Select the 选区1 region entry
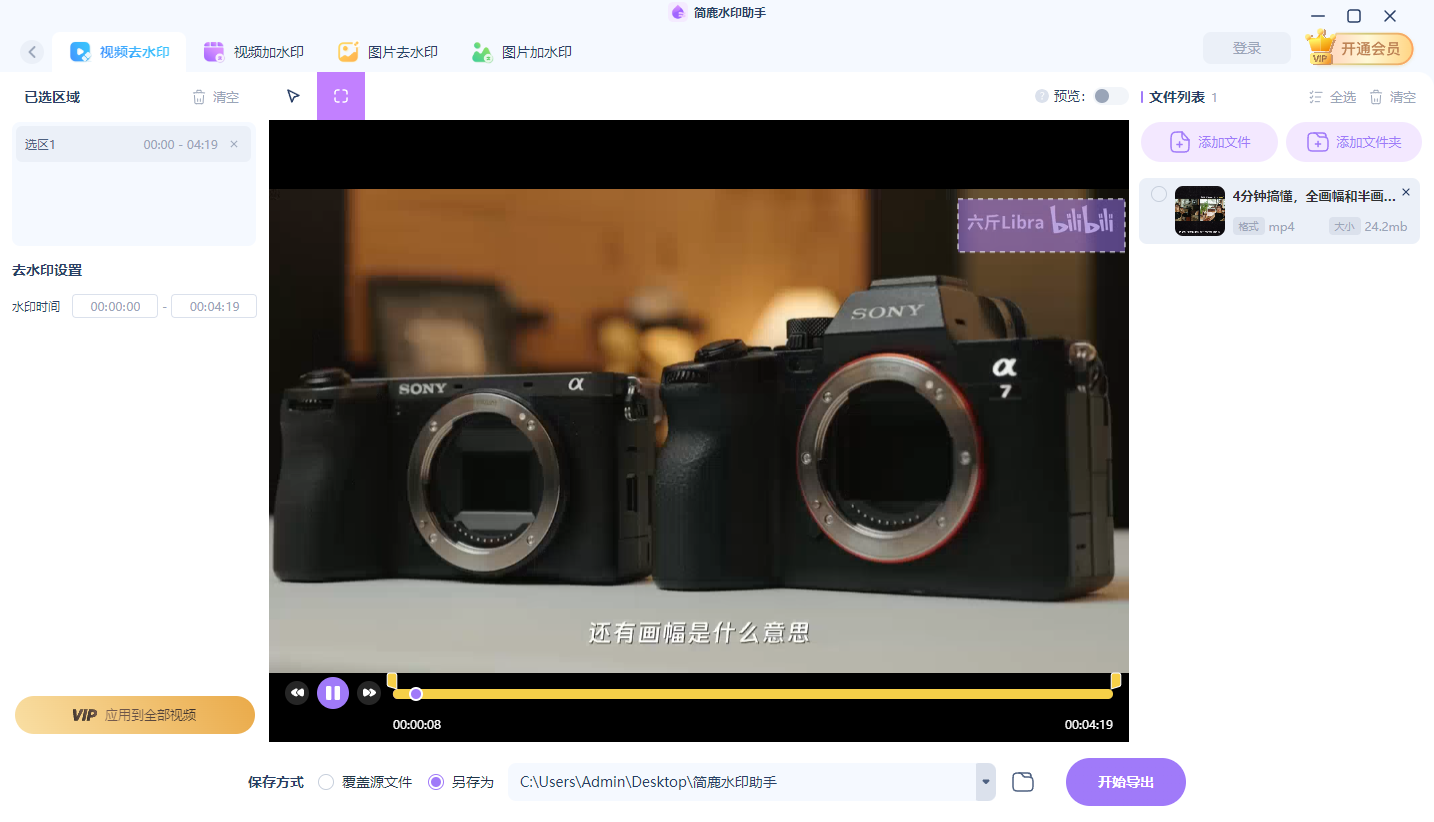The image size is (1434, 822). (x=133, y=144)
